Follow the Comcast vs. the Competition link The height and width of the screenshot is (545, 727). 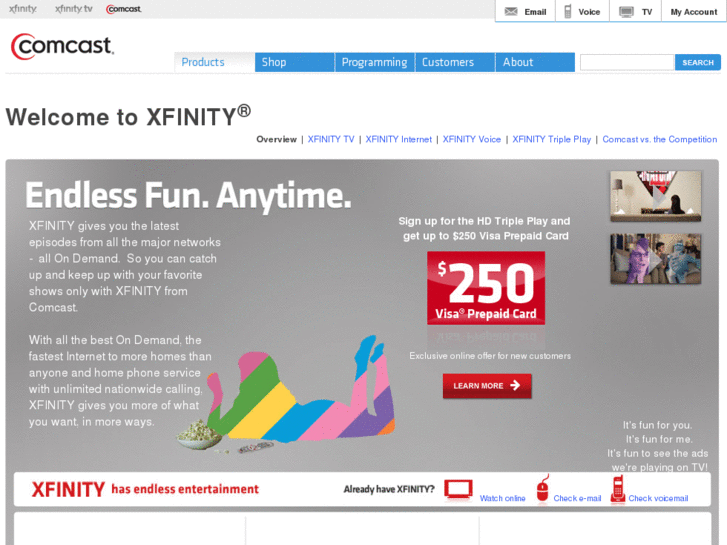point(659,139)
